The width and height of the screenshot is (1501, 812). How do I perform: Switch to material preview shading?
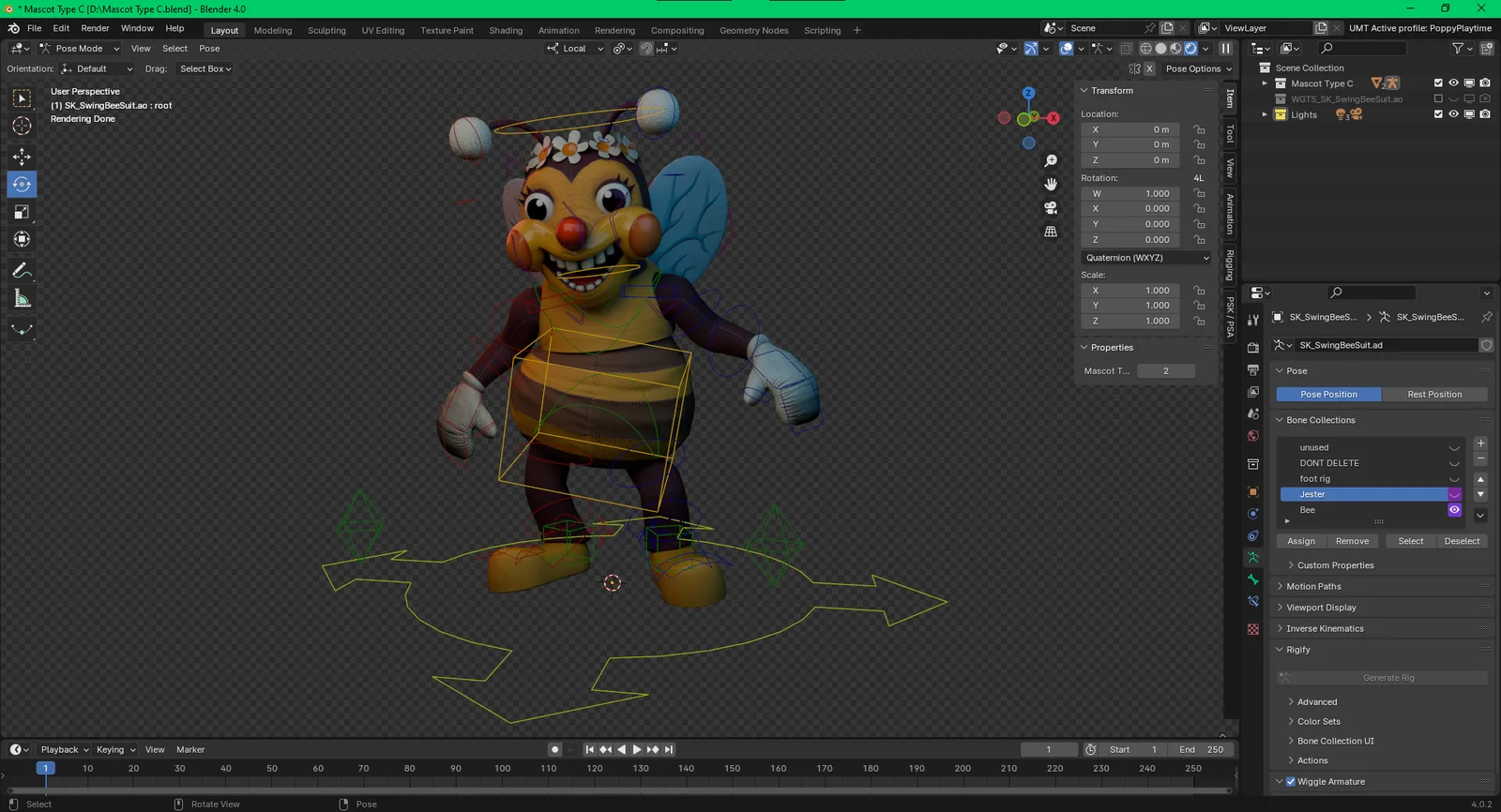1175,49
